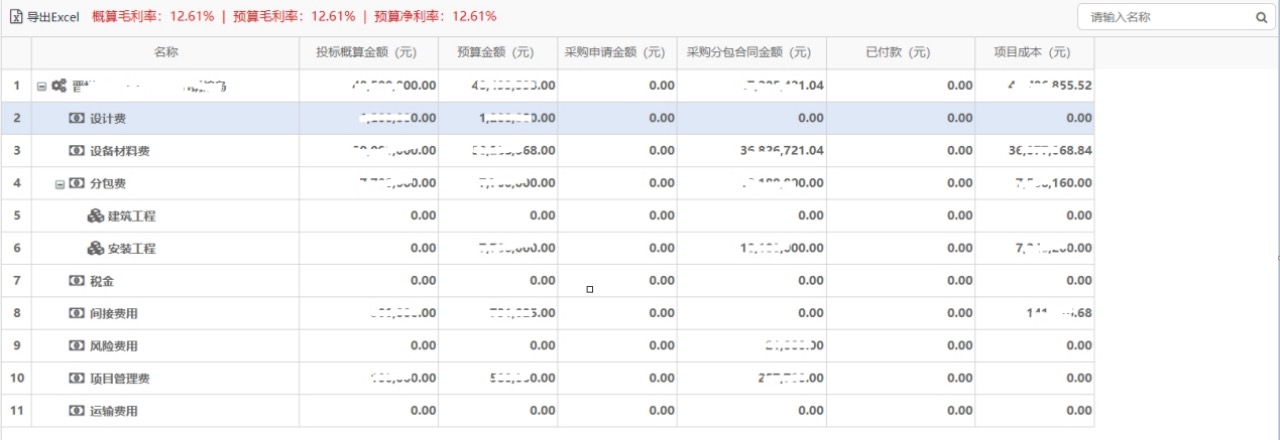Click the money icon beside 设备材料费

click(x=77, y=151)
